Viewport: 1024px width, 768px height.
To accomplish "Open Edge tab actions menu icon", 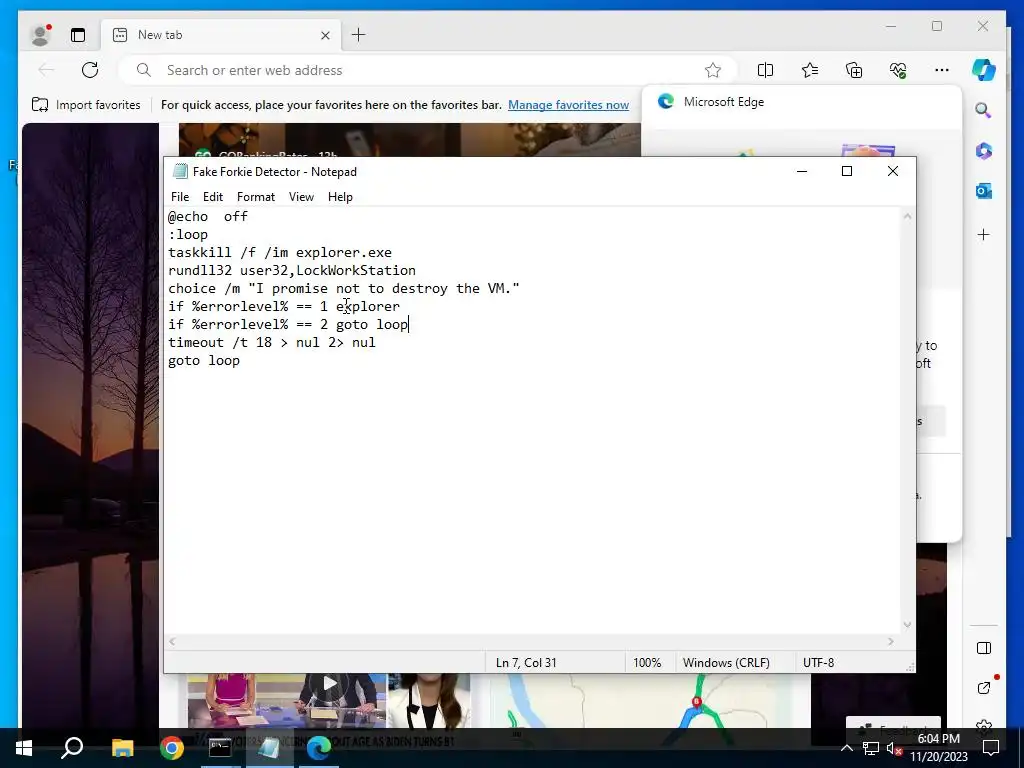I will pyautogui.click(x=78, y=35).
